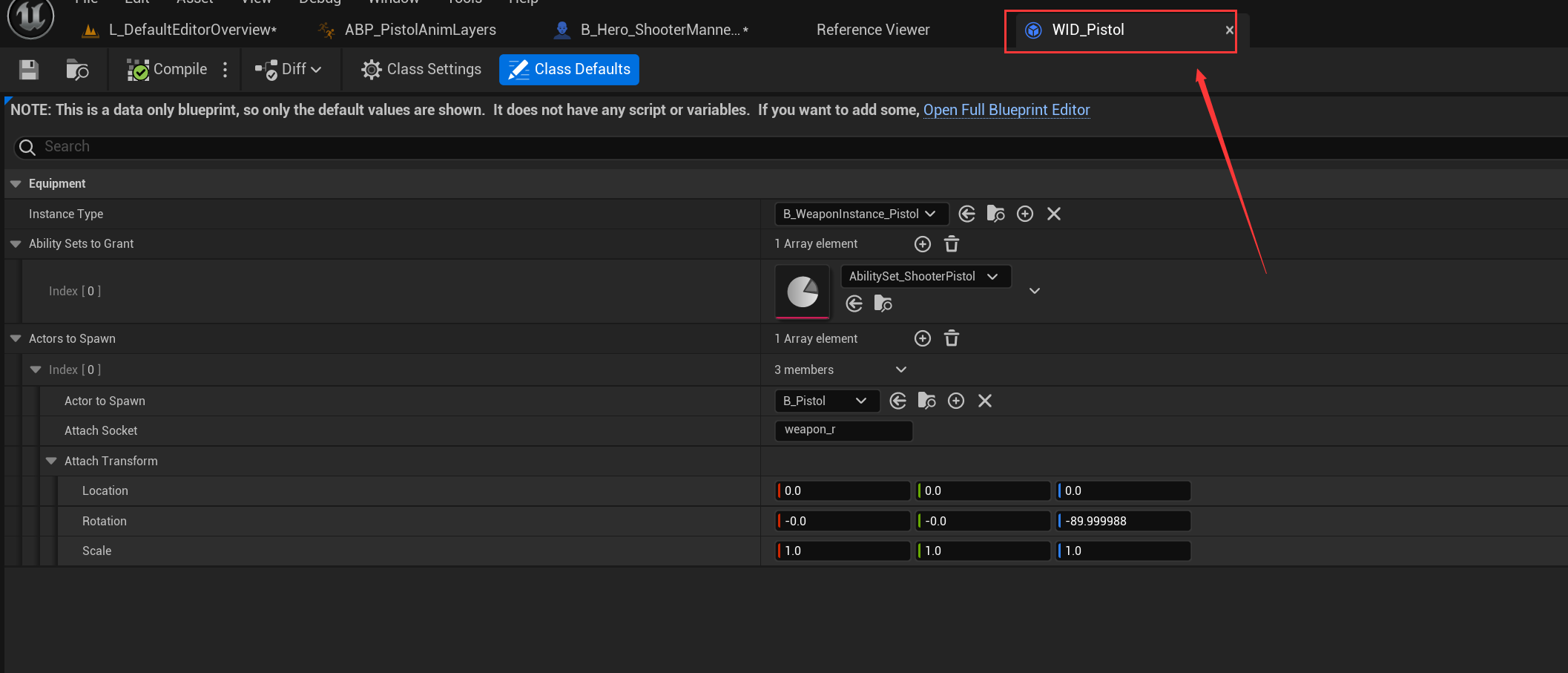
Task: Switch to the Reference Viewer tab
Action: click(872, 30)
